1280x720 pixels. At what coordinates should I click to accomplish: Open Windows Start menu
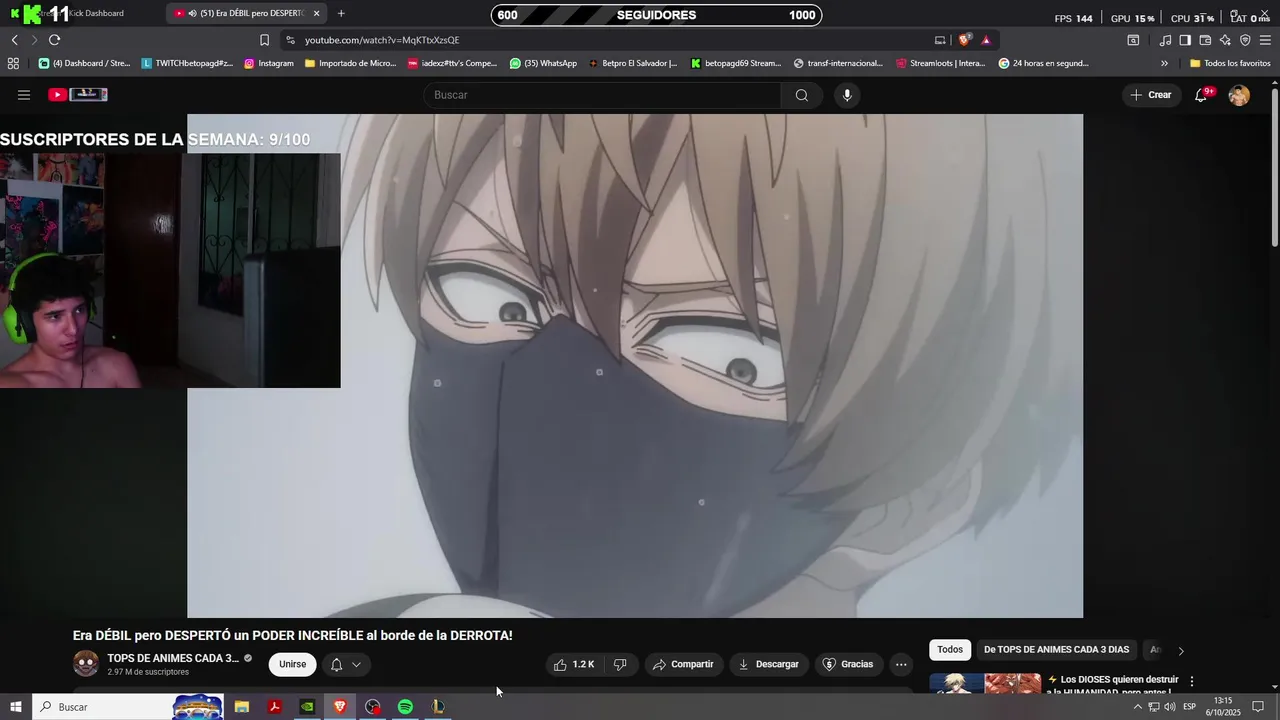[x=16, y=707]
